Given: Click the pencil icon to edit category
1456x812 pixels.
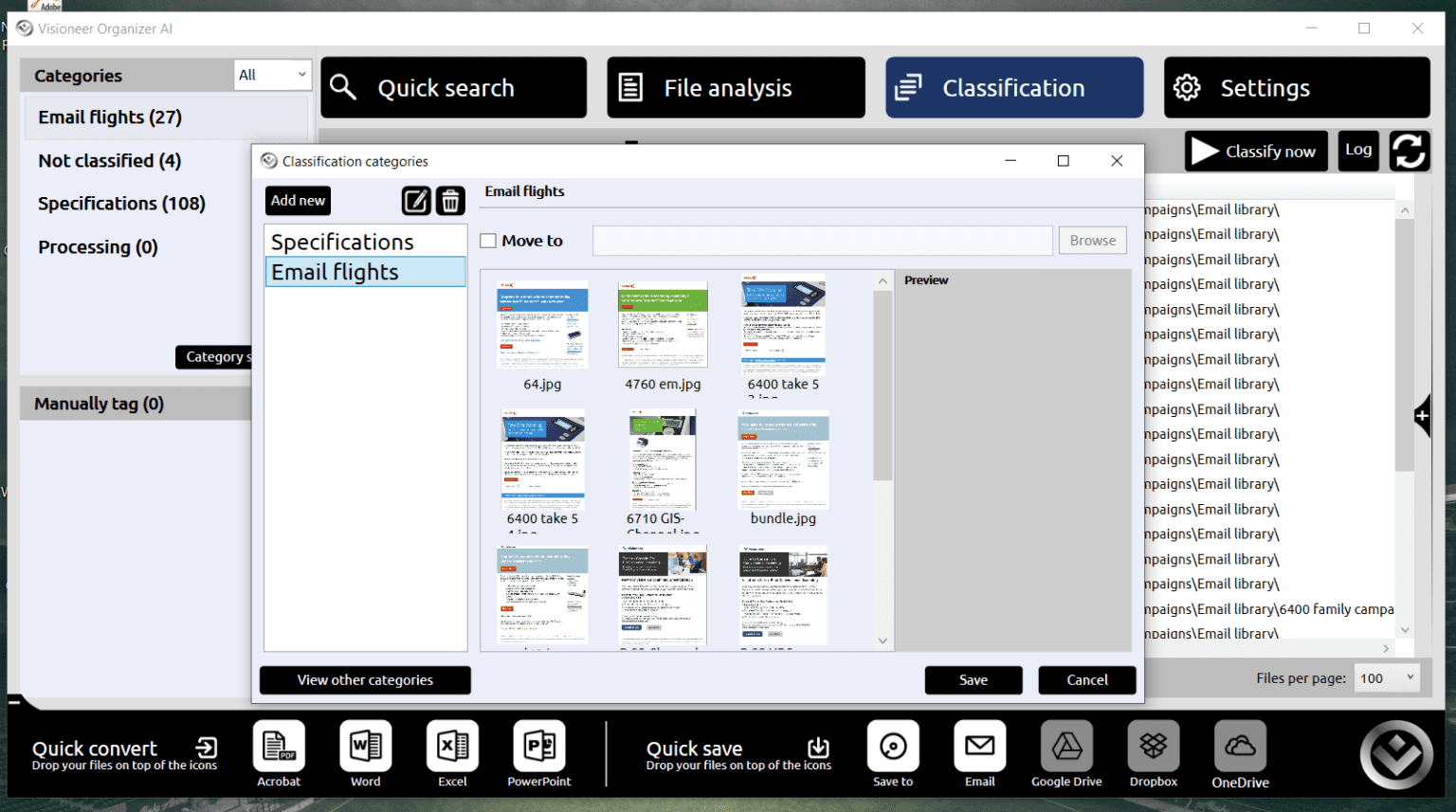Looking at the screenshot, I should pyautogui.click(x=416, y=200).
